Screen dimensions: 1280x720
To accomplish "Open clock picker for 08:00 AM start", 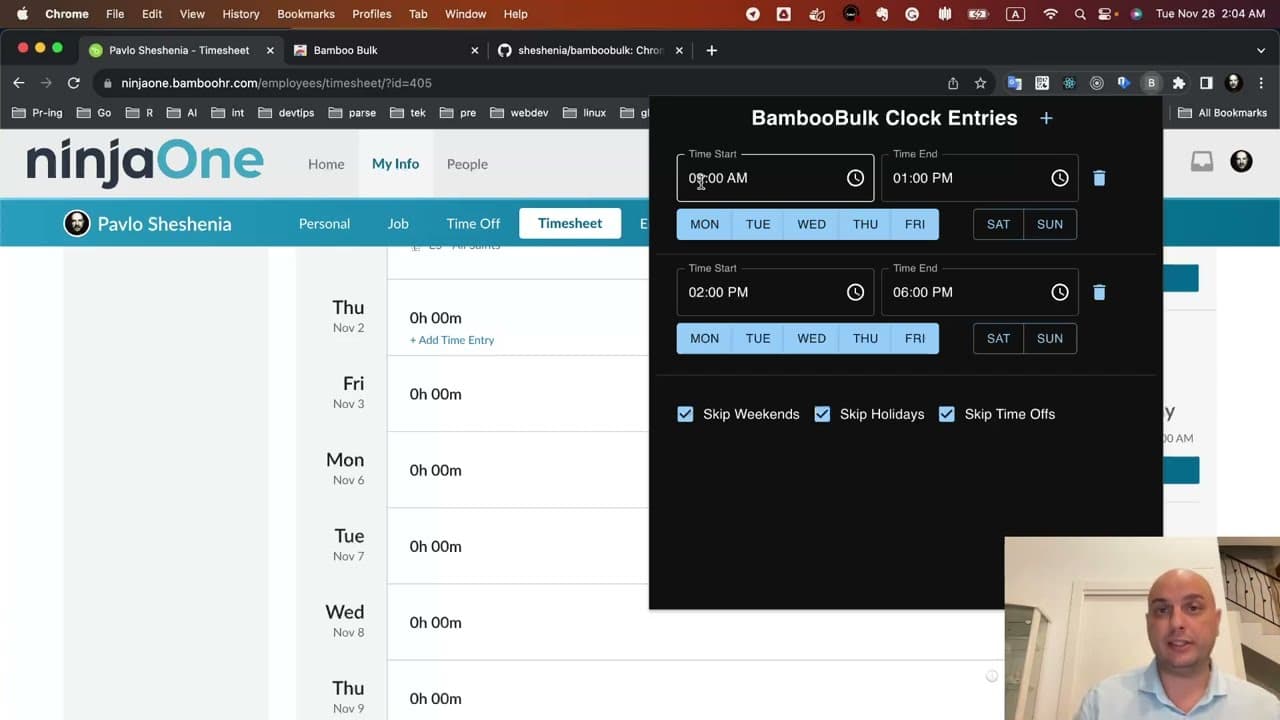I will pos(855,178).
